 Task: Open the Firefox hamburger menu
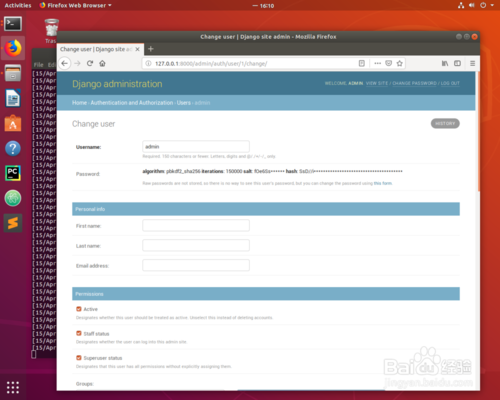pyautogui.click(x=472, y=63)
